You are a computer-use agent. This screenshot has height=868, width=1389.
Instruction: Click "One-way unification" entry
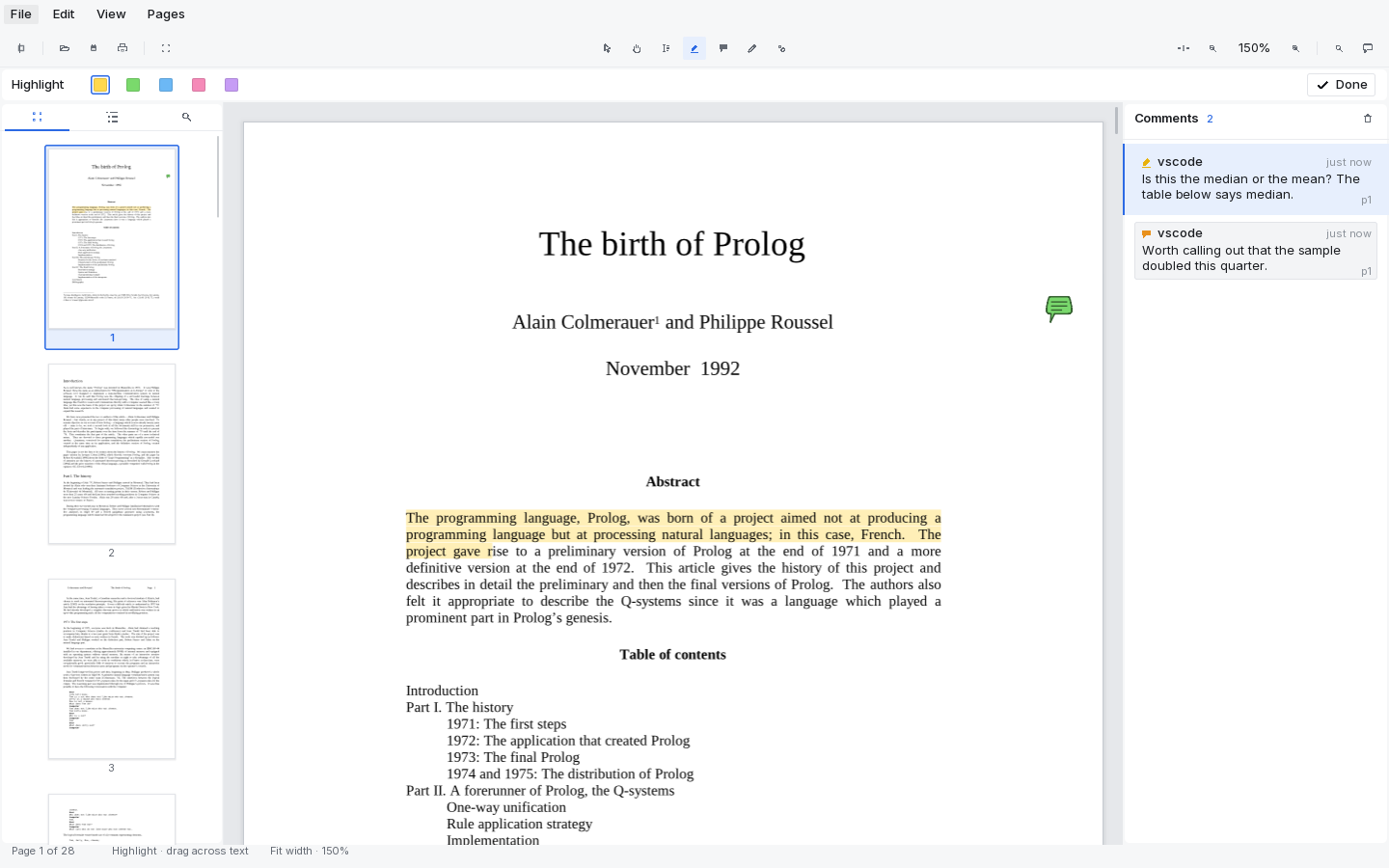tap(506, 807)
